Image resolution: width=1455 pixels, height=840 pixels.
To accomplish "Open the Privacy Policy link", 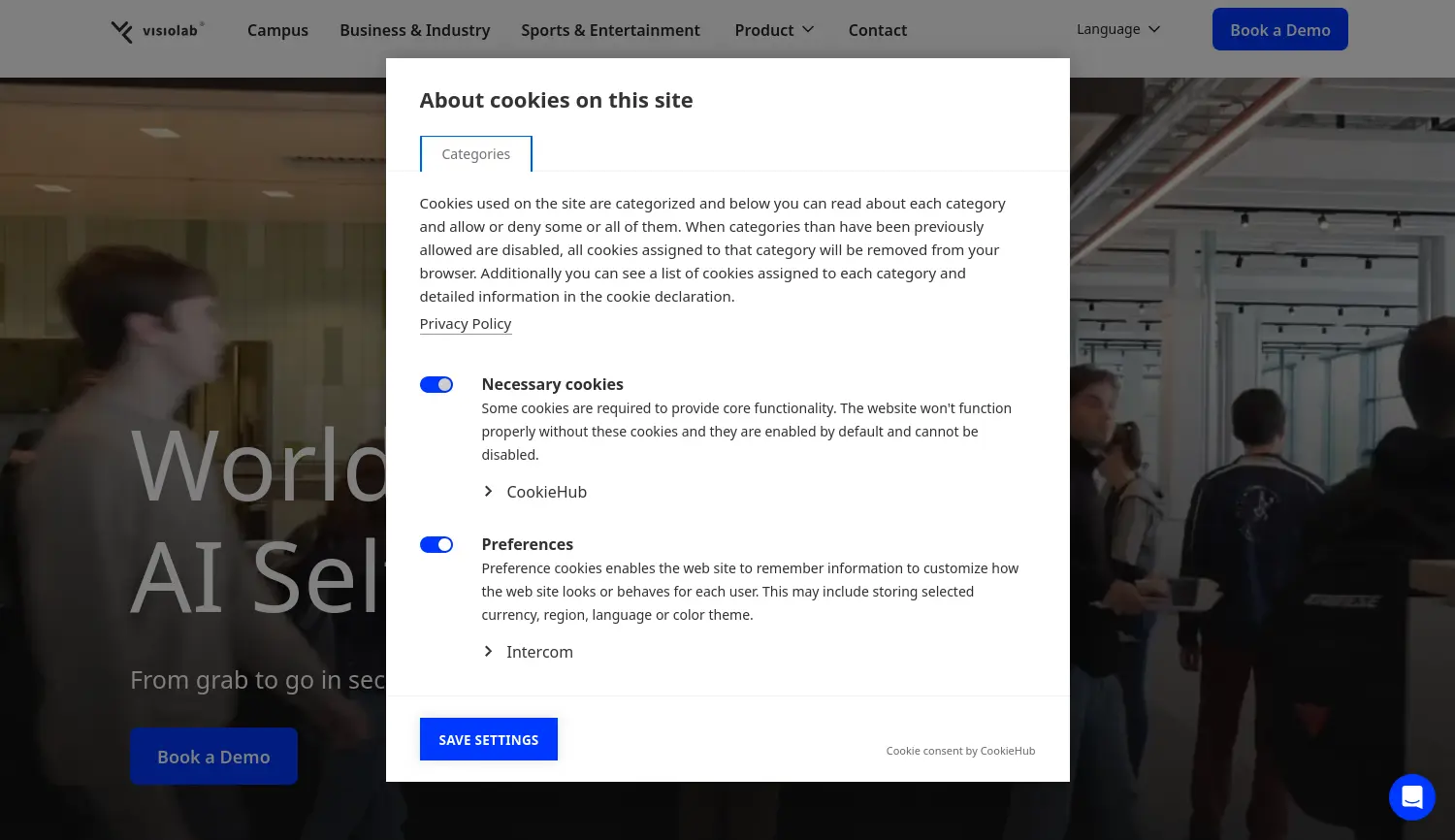I will [465, 324].
